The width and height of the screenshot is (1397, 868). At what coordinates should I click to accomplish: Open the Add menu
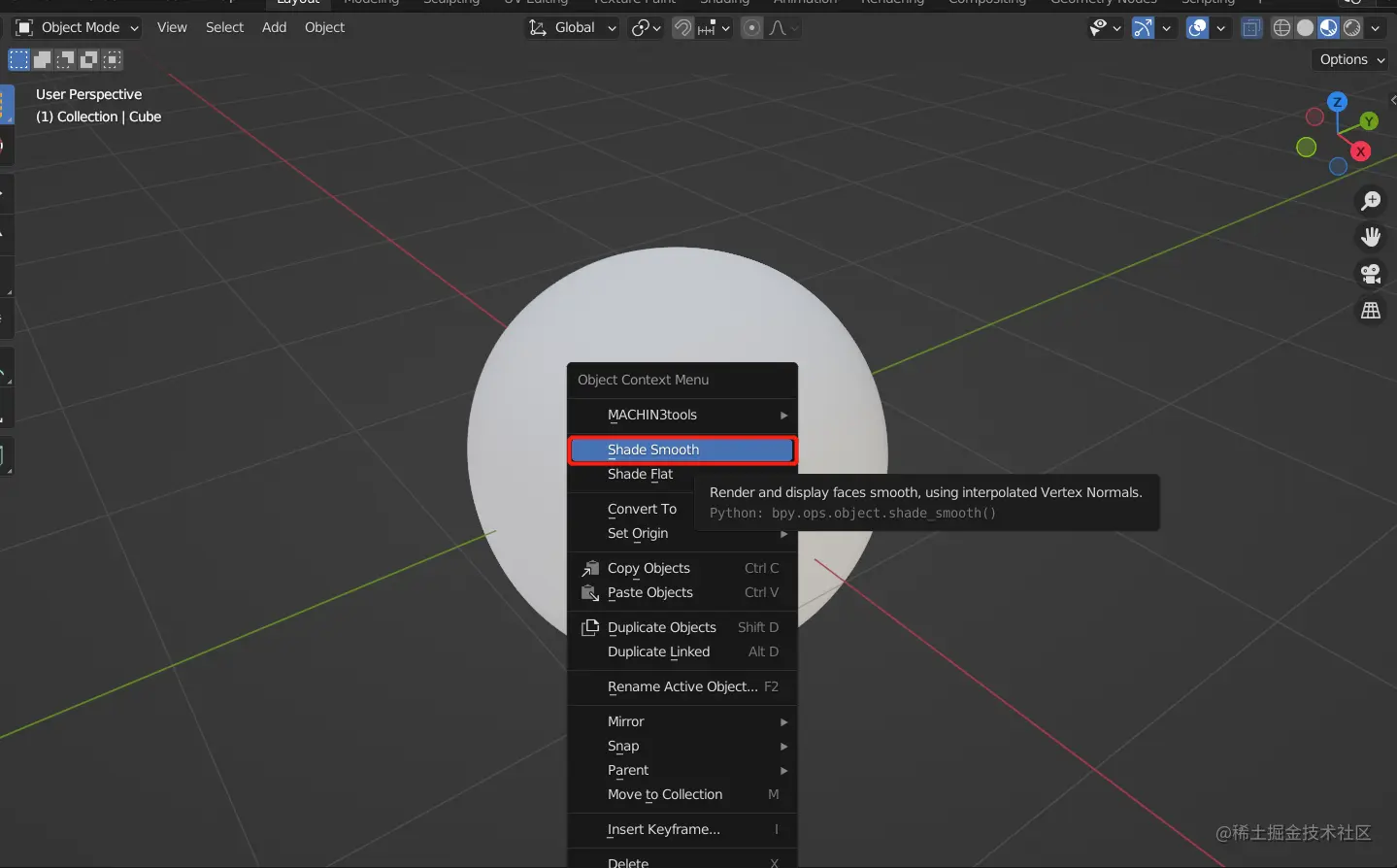(x=274, y=28)
